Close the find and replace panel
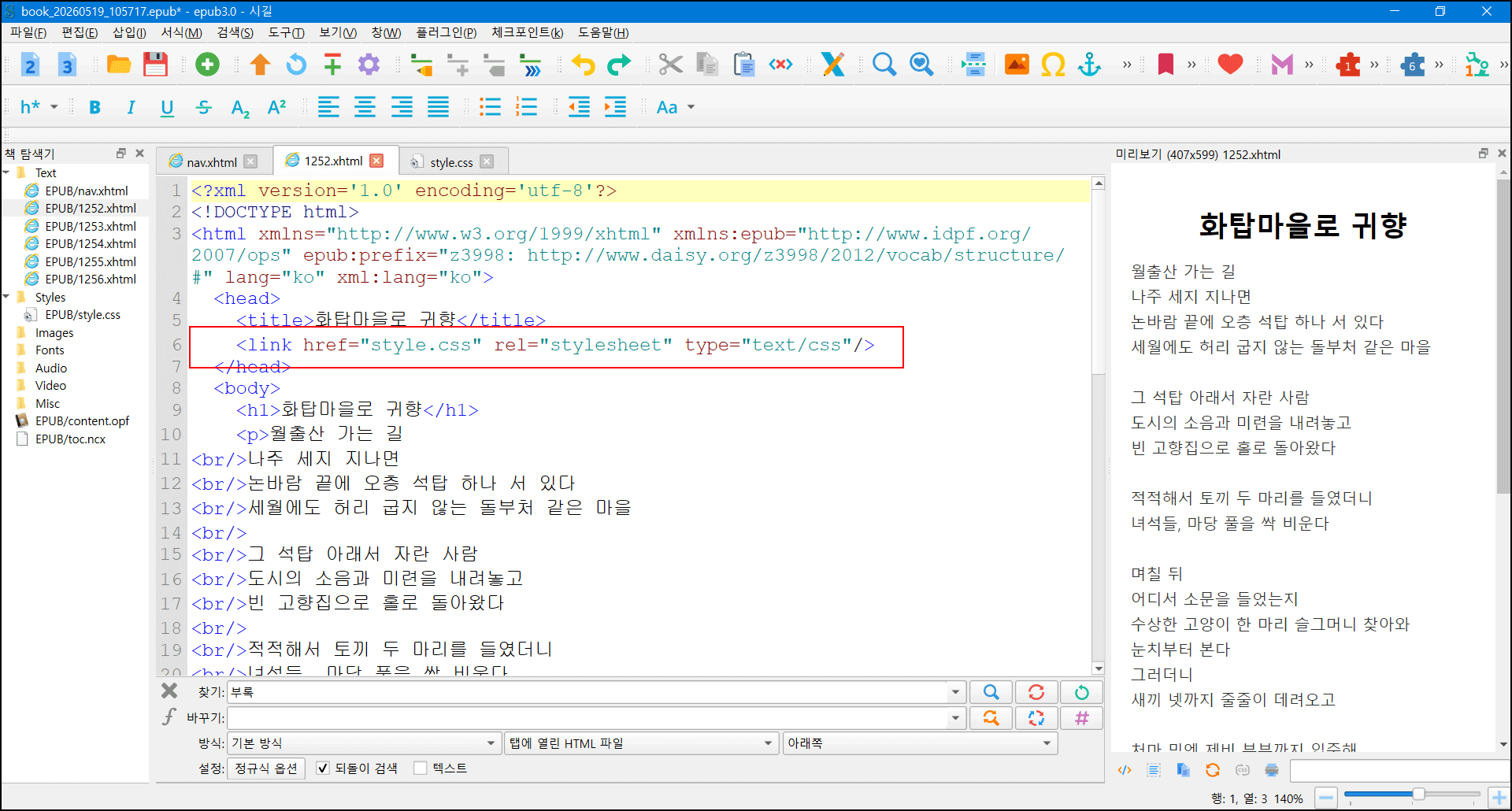Viewport: 1512px width, 811px height. pos(169,691)
